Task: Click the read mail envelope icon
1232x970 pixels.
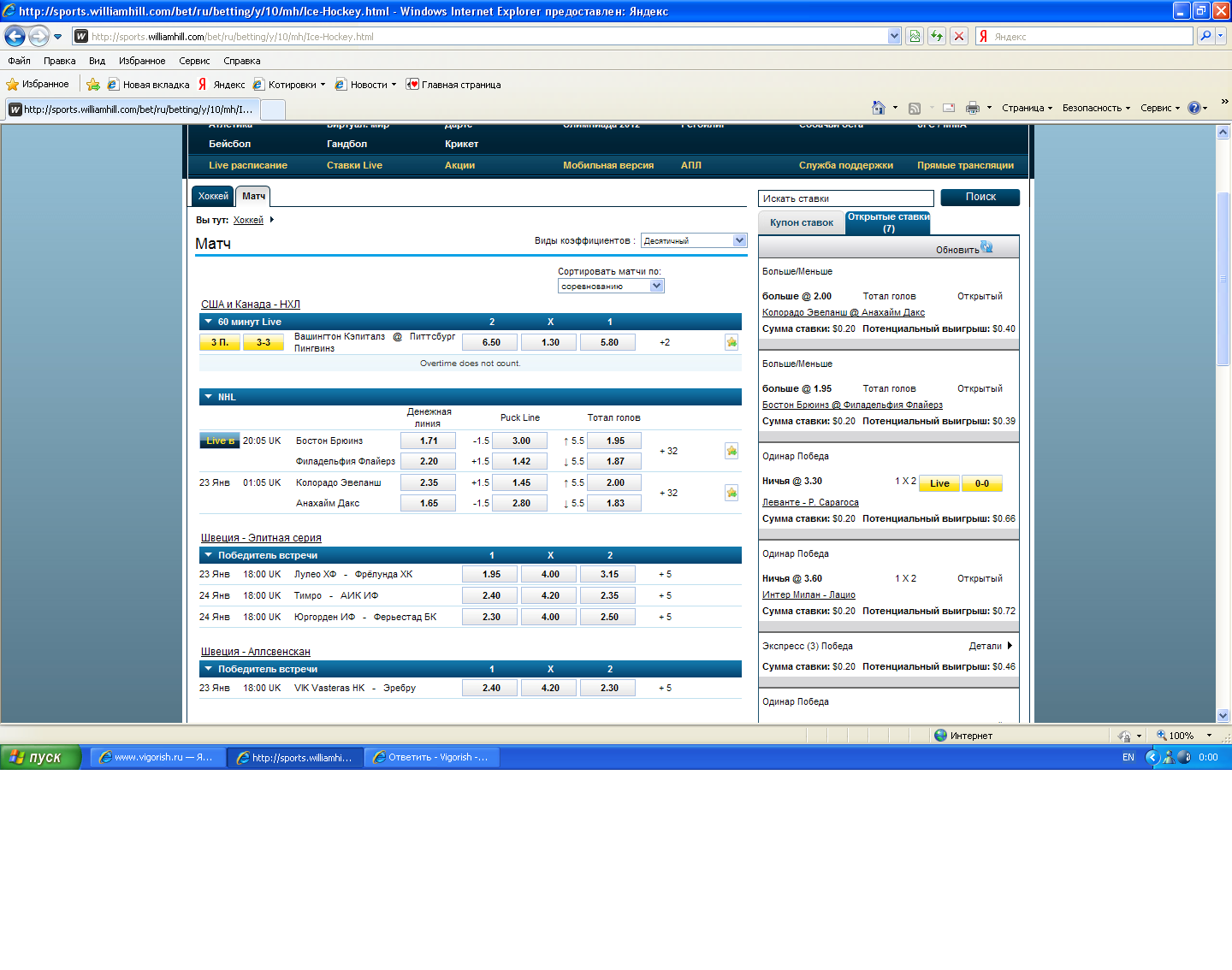Action: (949, 108)
